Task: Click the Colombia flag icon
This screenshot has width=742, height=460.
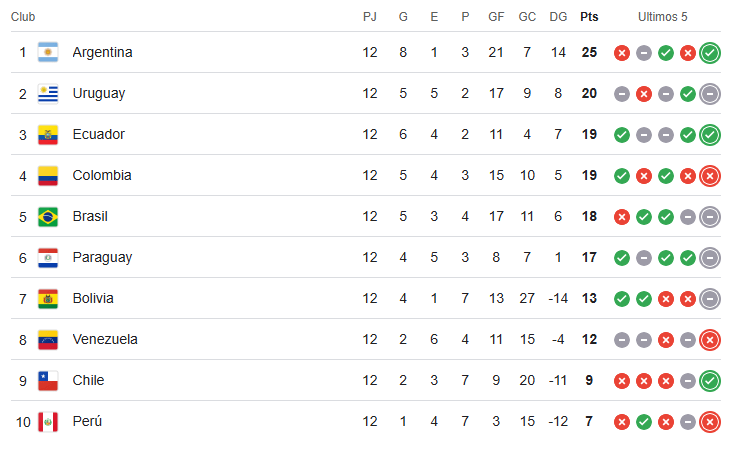Action: tap(48, 175)
